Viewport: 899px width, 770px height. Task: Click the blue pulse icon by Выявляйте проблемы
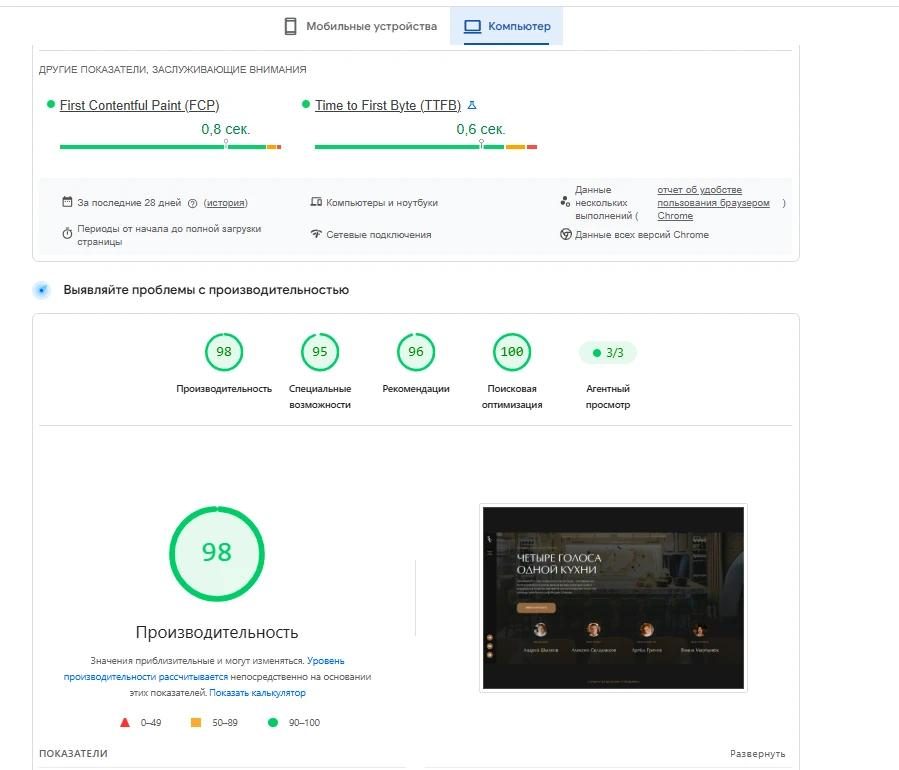42,290
